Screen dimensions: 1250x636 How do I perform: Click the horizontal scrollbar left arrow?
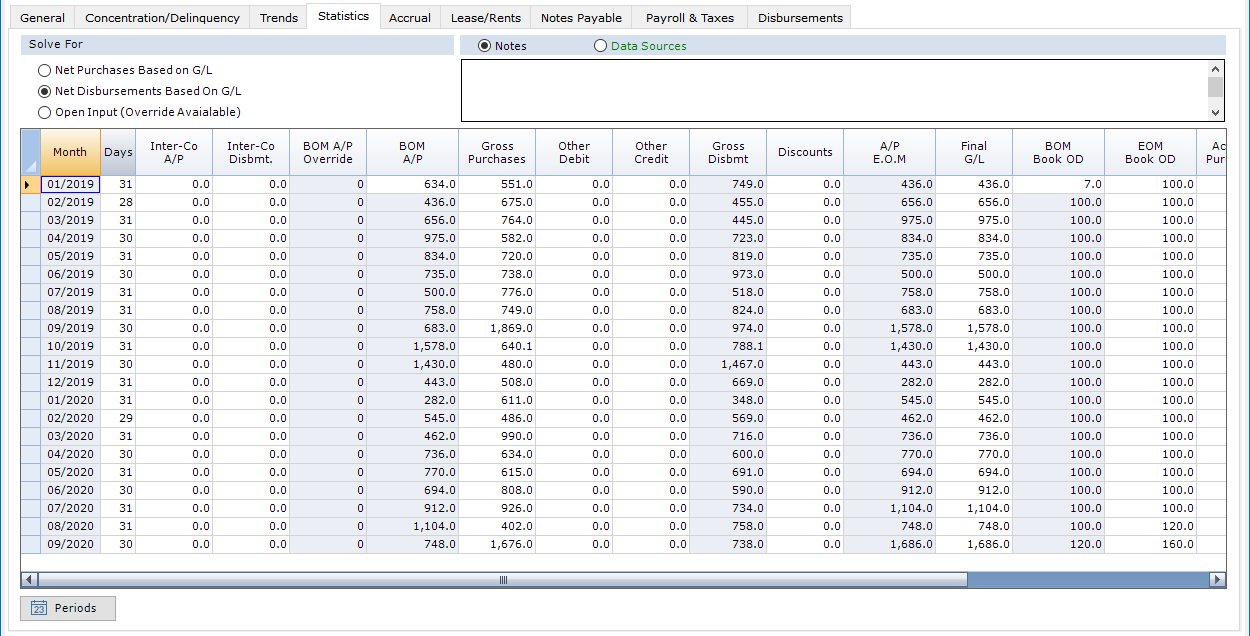click(30, 579)
